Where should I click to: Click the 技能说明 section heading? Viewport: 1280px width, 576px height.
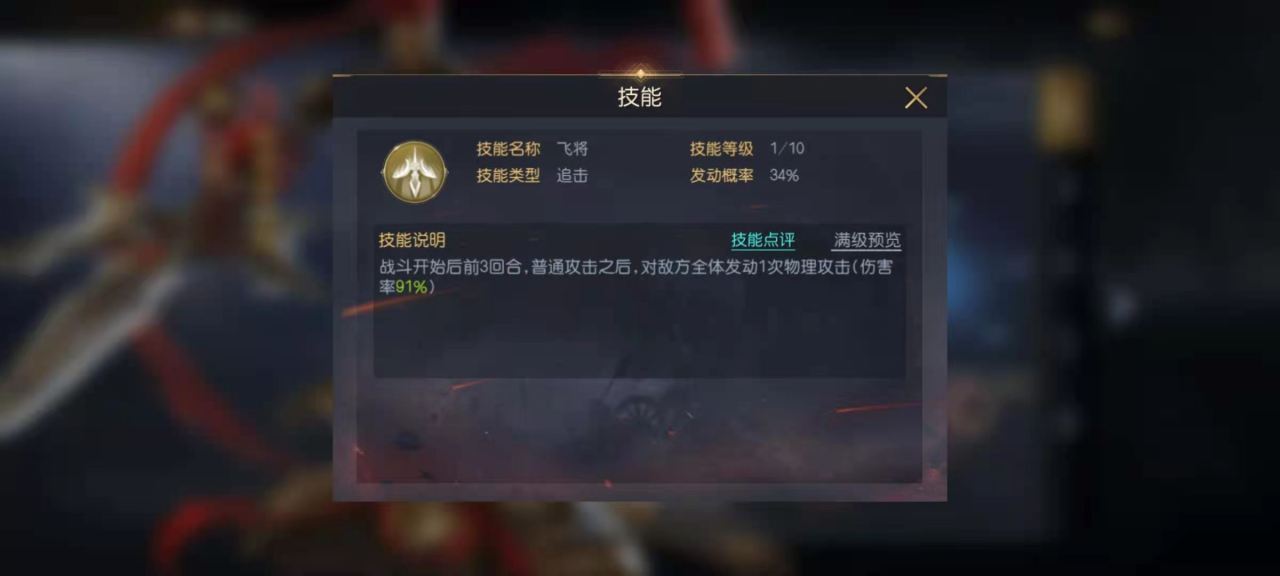click(x=412, y=240)
